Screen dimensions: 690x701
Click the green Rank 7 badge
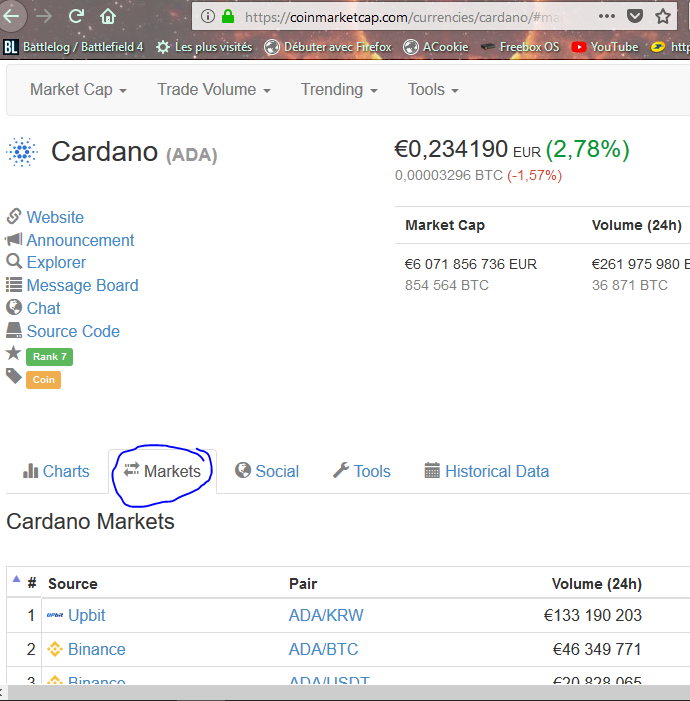49,357
